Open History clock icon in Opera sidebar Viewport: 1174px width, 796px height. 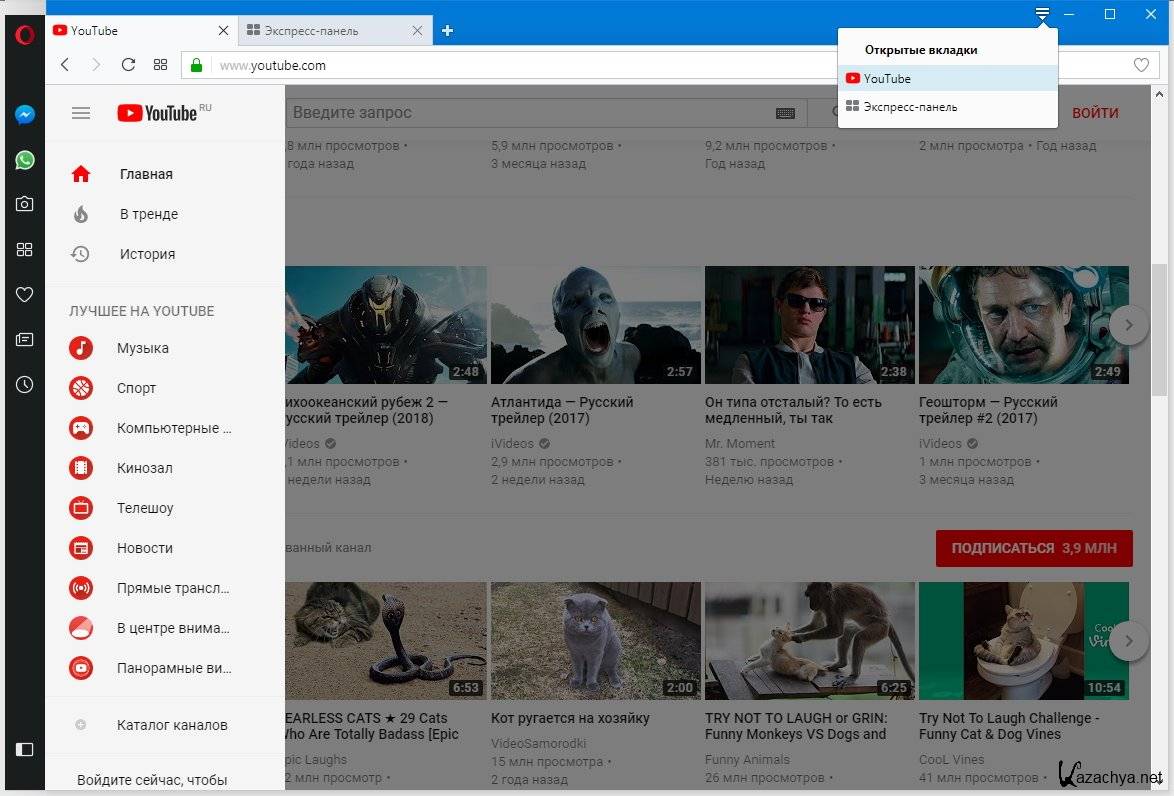(x=25, y=384)
